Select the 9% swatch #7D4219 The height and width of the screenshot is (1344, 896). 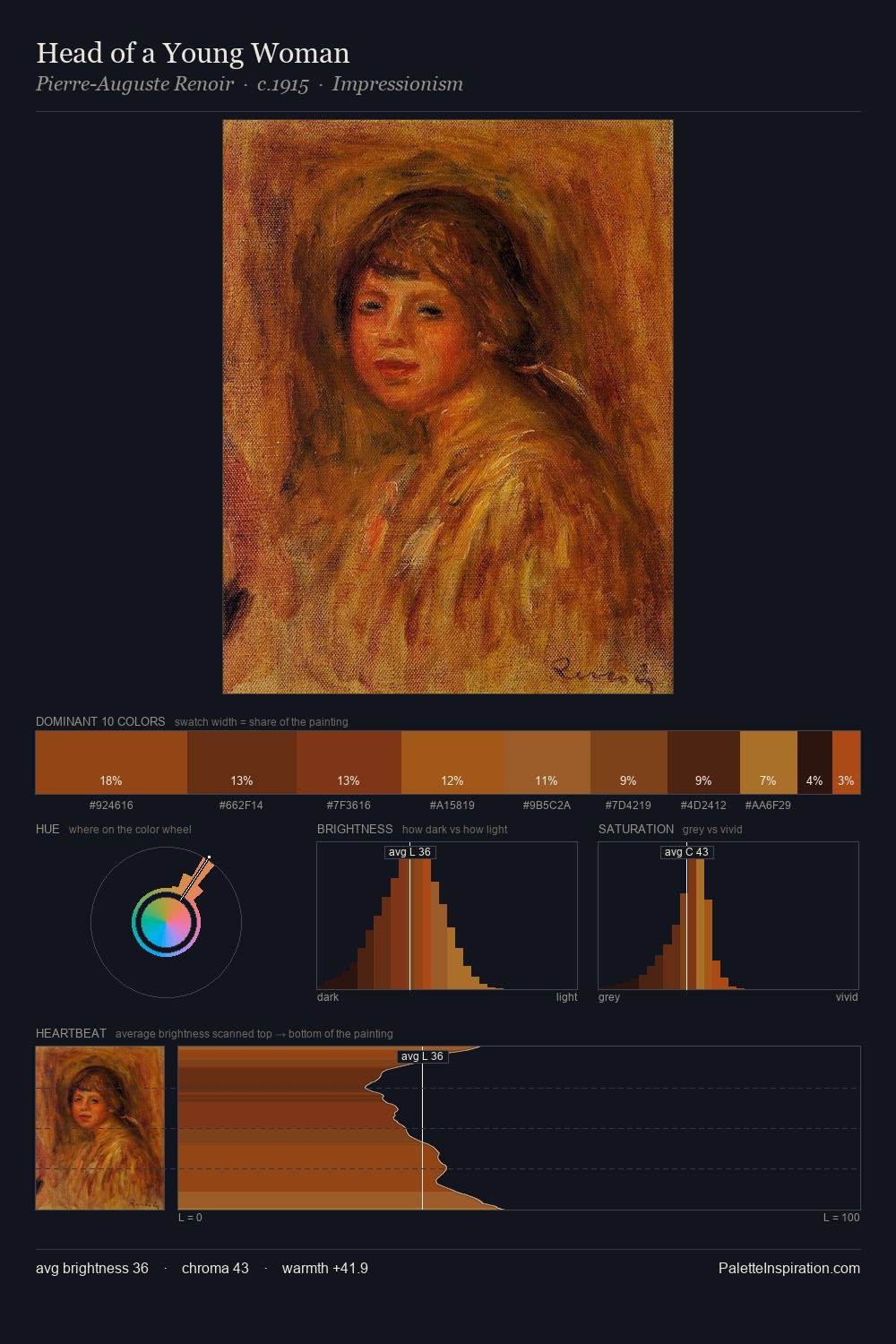tap(629, 762)
